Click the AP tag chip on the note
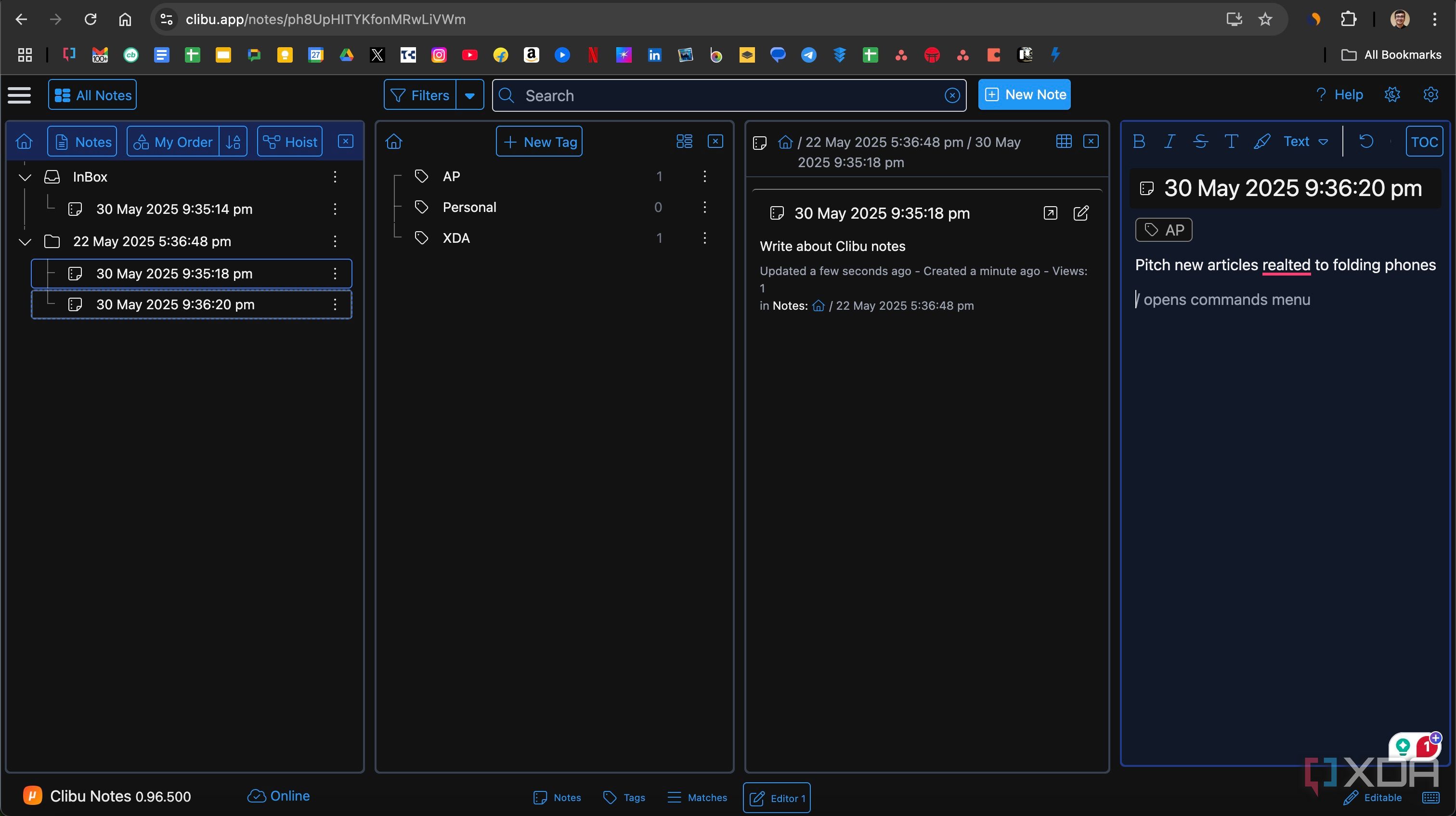 coord(1164,230)
